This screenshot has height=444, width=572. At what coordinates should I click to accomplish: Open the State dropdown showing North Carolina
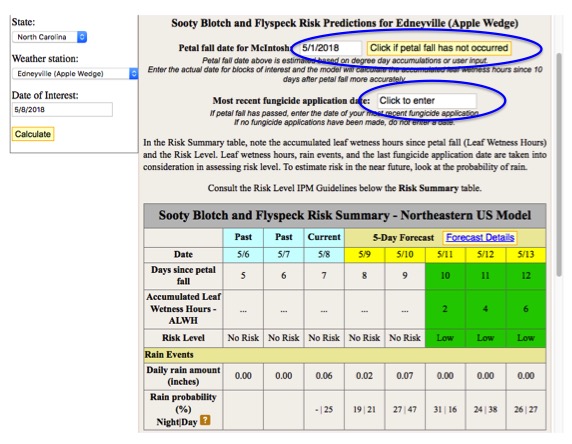tap(50, 37)
